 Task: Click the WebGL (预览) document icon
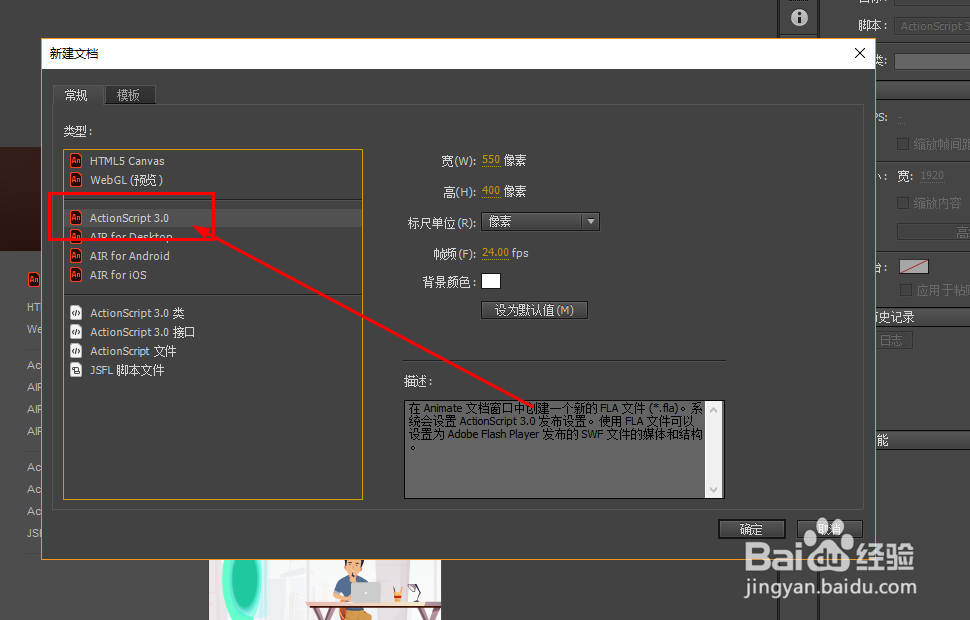pyautogui.click(x=76, y=180)
